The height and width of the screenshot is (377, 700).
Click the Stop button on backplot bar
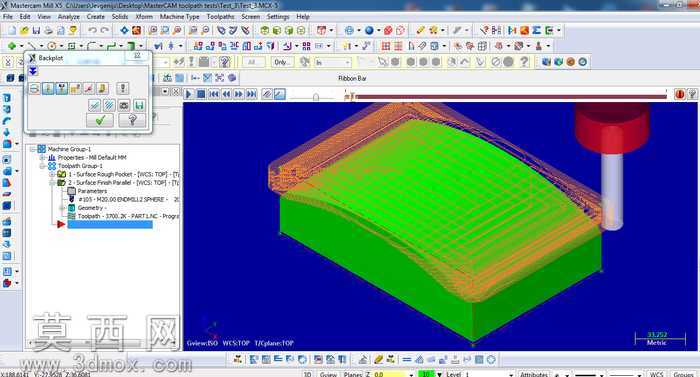(201, 94)
